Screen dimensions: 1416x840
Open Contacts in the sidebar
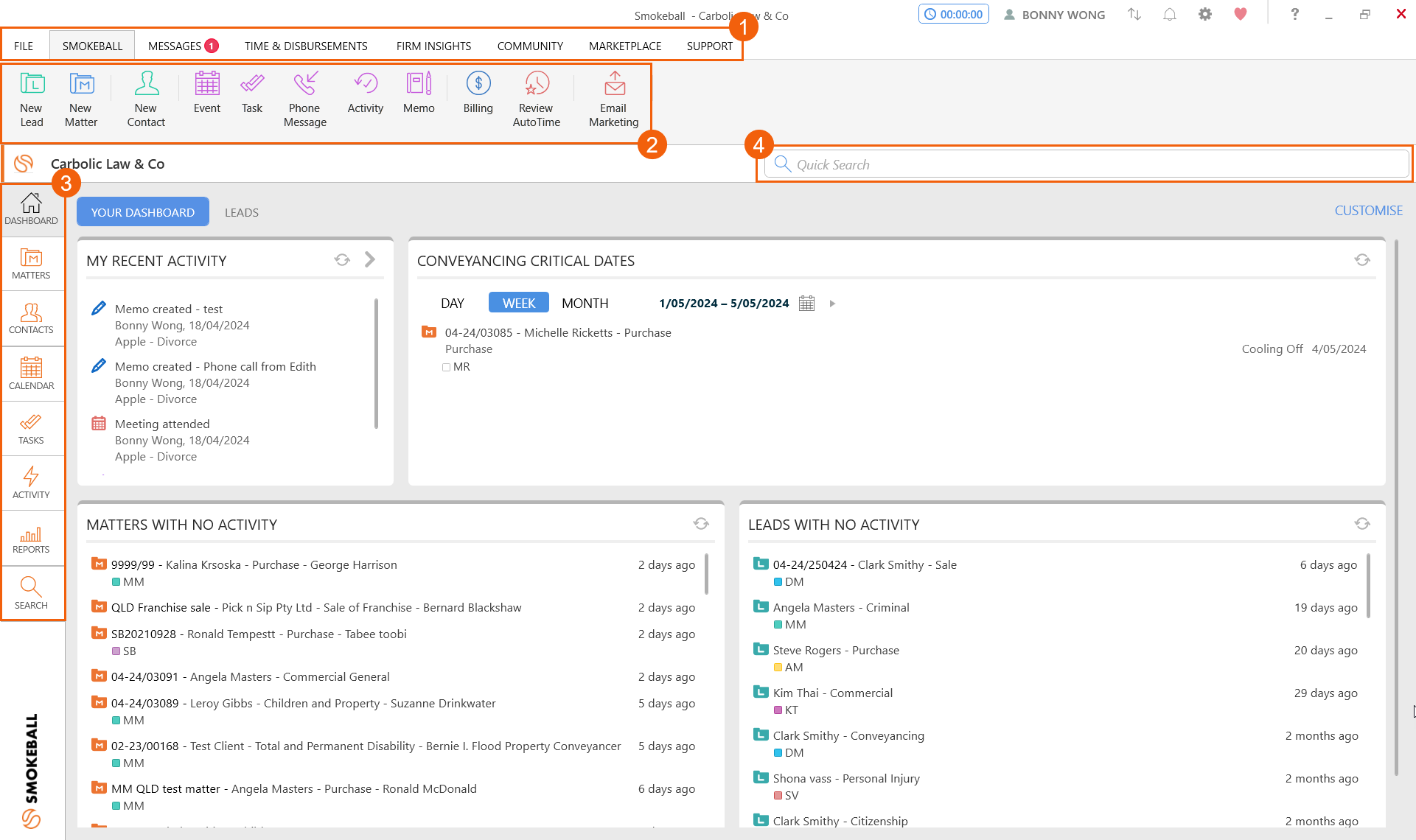tap(32, 318)
